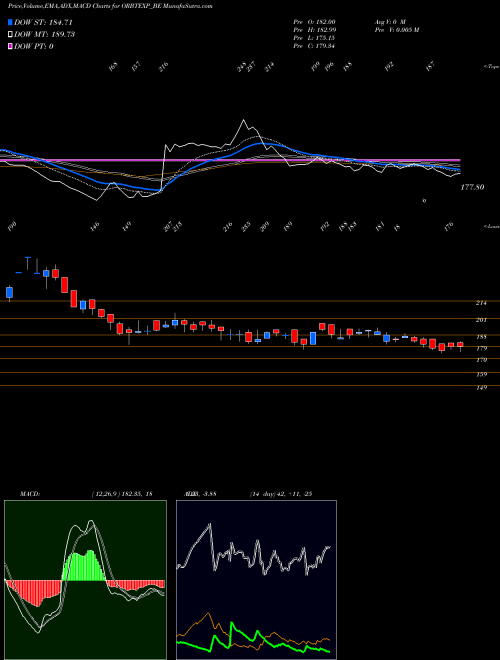Click the 159 price level label
This screenshot has width=500, height=660.
(481, 374)
